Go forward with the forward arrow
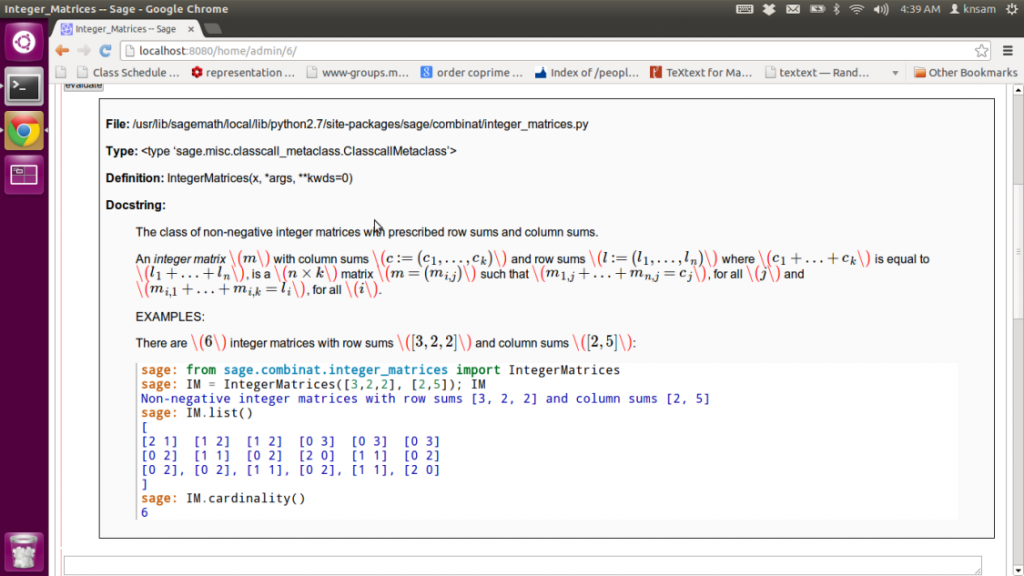Viewport: 1024px width, 576px height. (84, 50)
